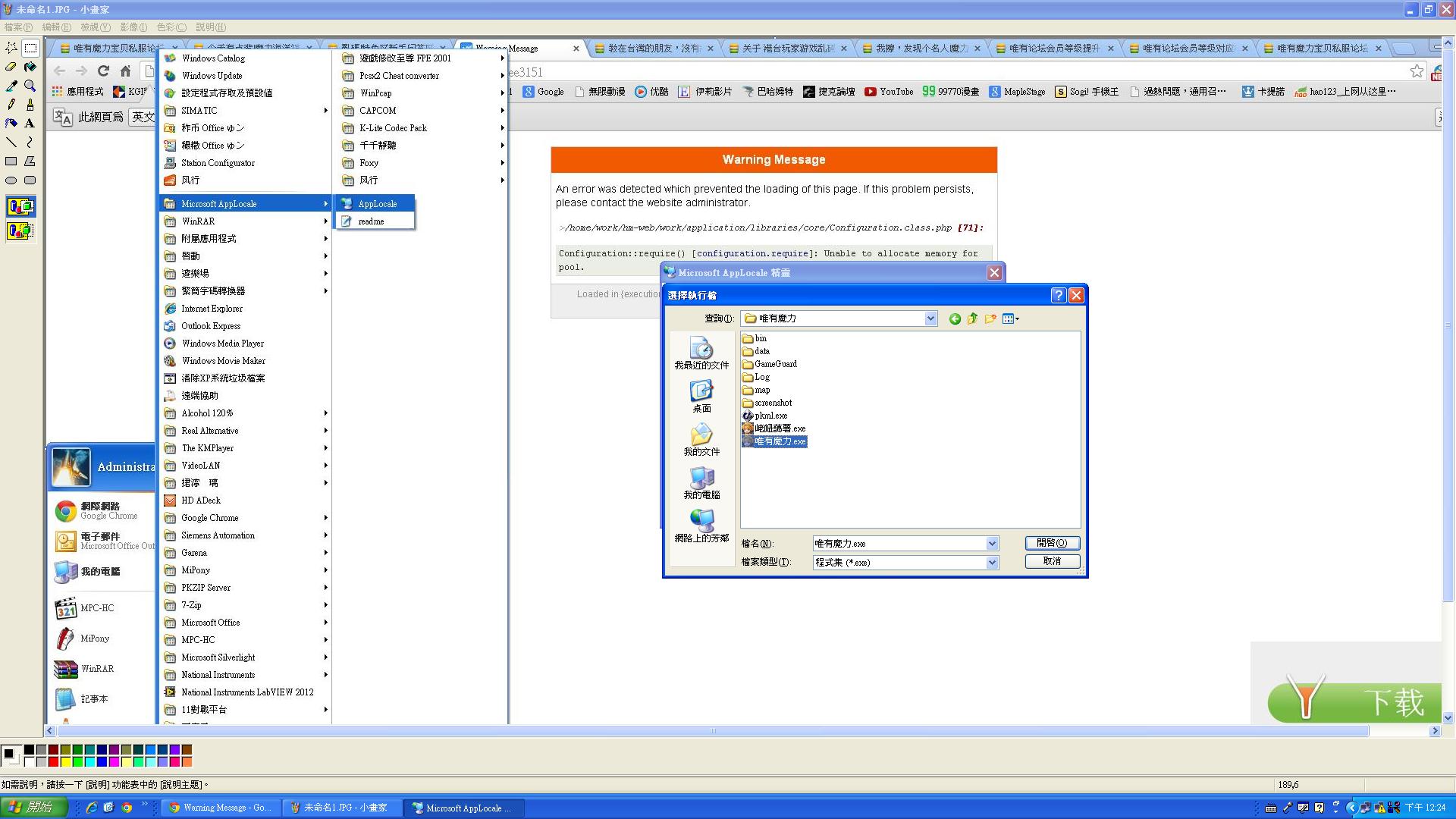1456x819 pixels.
Task: Open the 影像(I) menu in Paint
Action: pyautogui.click(x=133, y=27)
